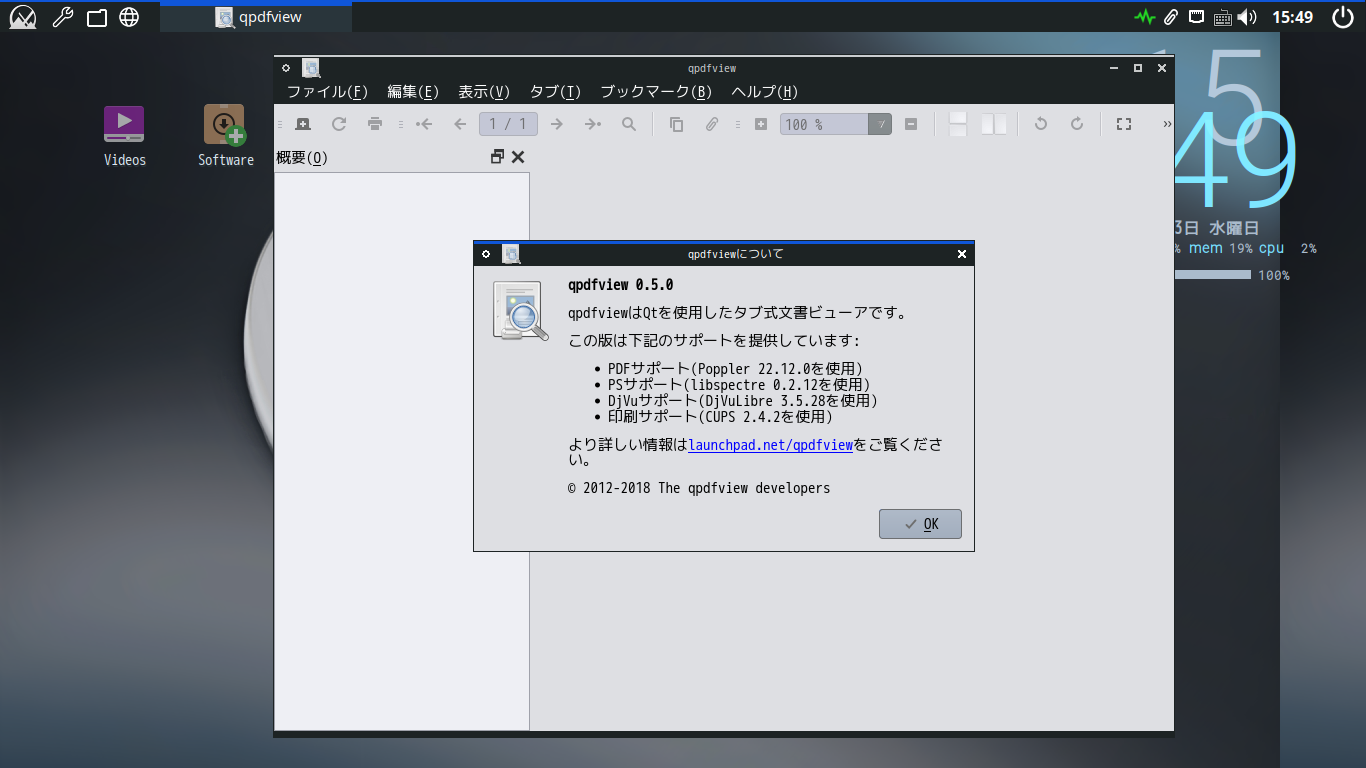Launch the Software desktop icon

pyautogui.click(x=225, y=135)
